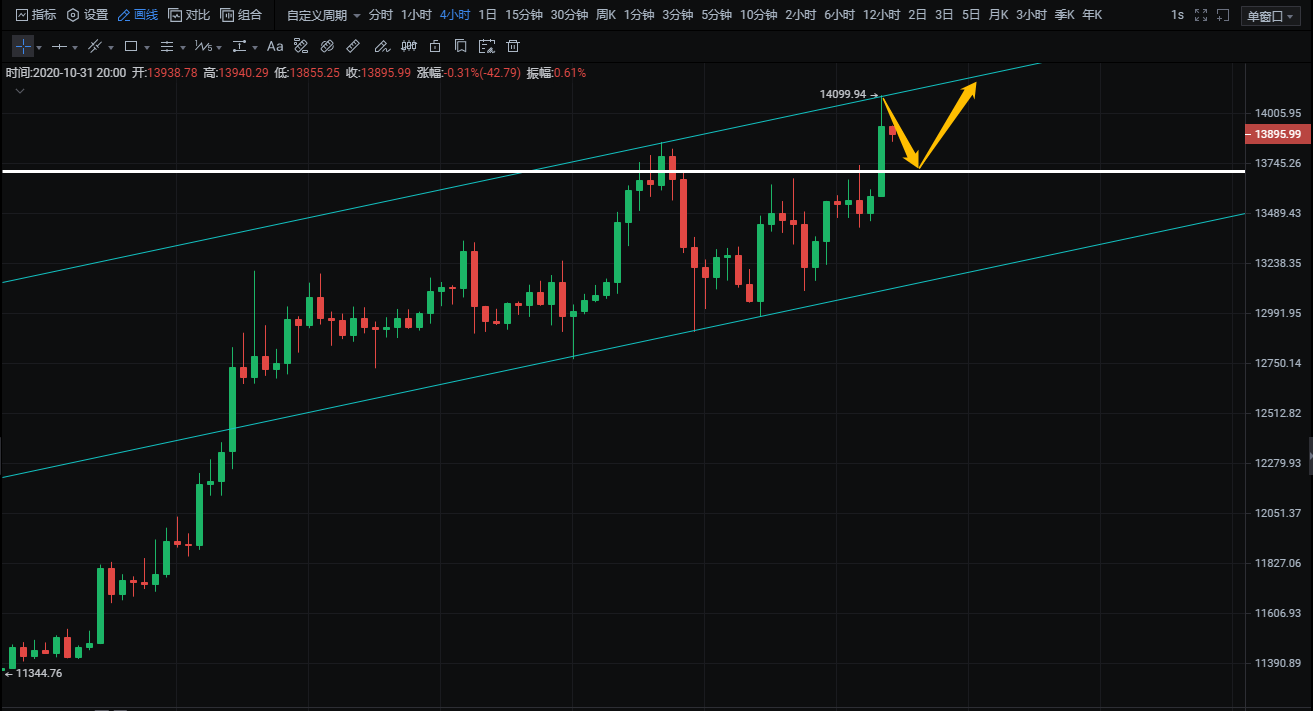This screenshot has width=1313, height=711.
Task: Toggle the 画线 drawing toolbar
Action: [x=137, y=15]
